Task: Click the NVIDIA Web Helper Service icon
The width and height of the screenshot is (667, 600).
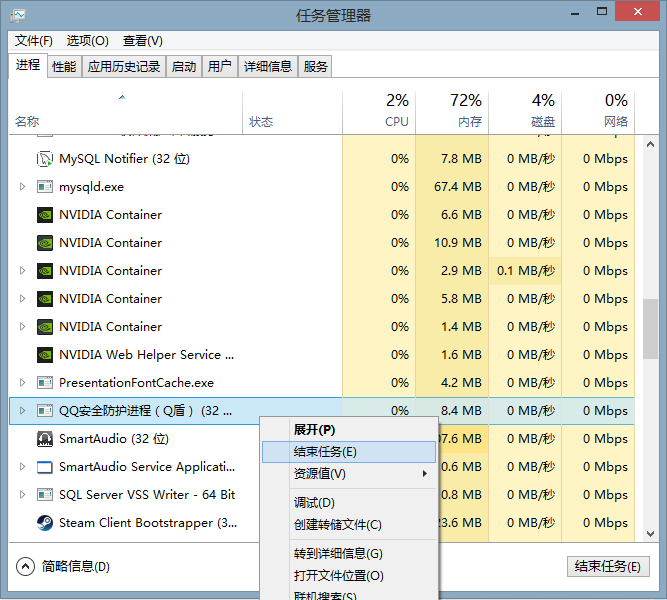Action: tap(45, 355)
